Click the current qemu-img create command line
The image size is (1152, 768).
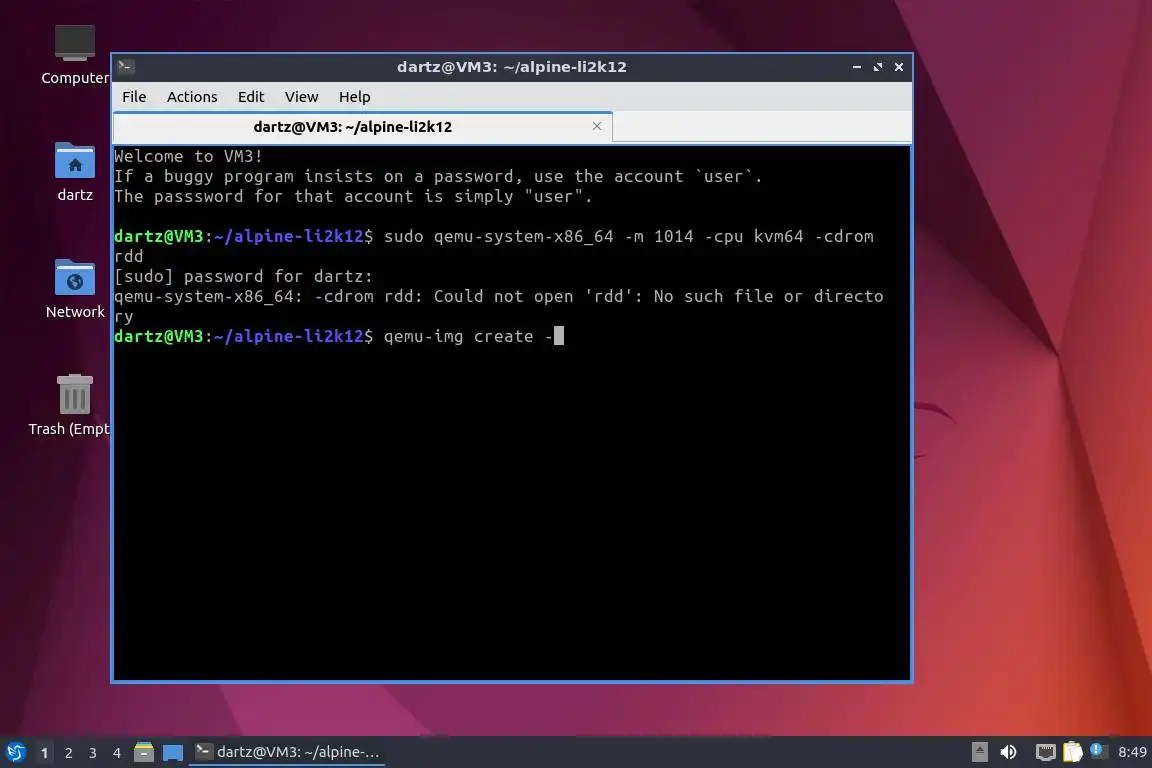click(x=339, y=337)
